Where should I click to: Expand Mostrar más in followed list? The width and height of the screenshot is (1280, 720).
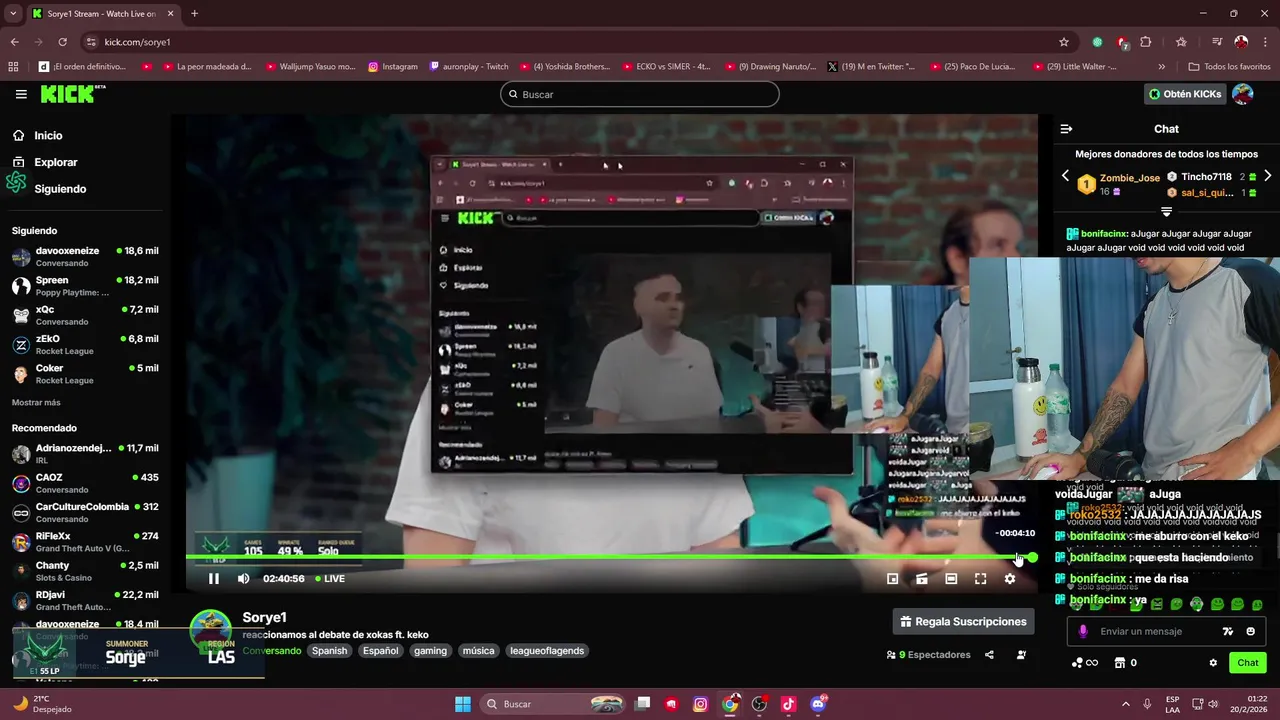(36, 402)
